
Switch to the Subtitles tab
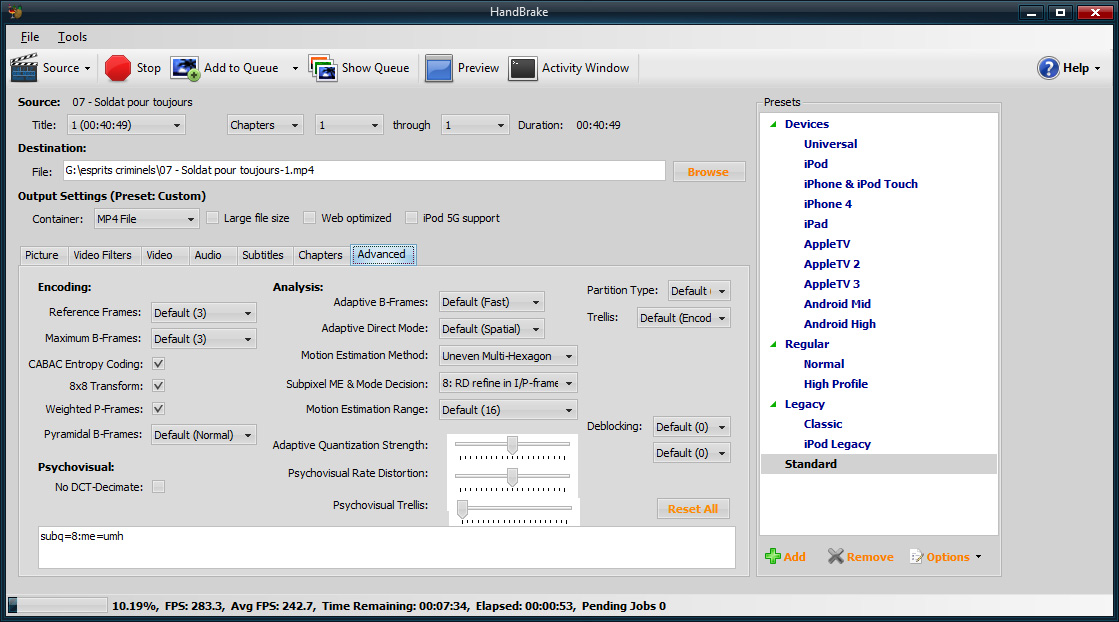(x=263, y=255)
